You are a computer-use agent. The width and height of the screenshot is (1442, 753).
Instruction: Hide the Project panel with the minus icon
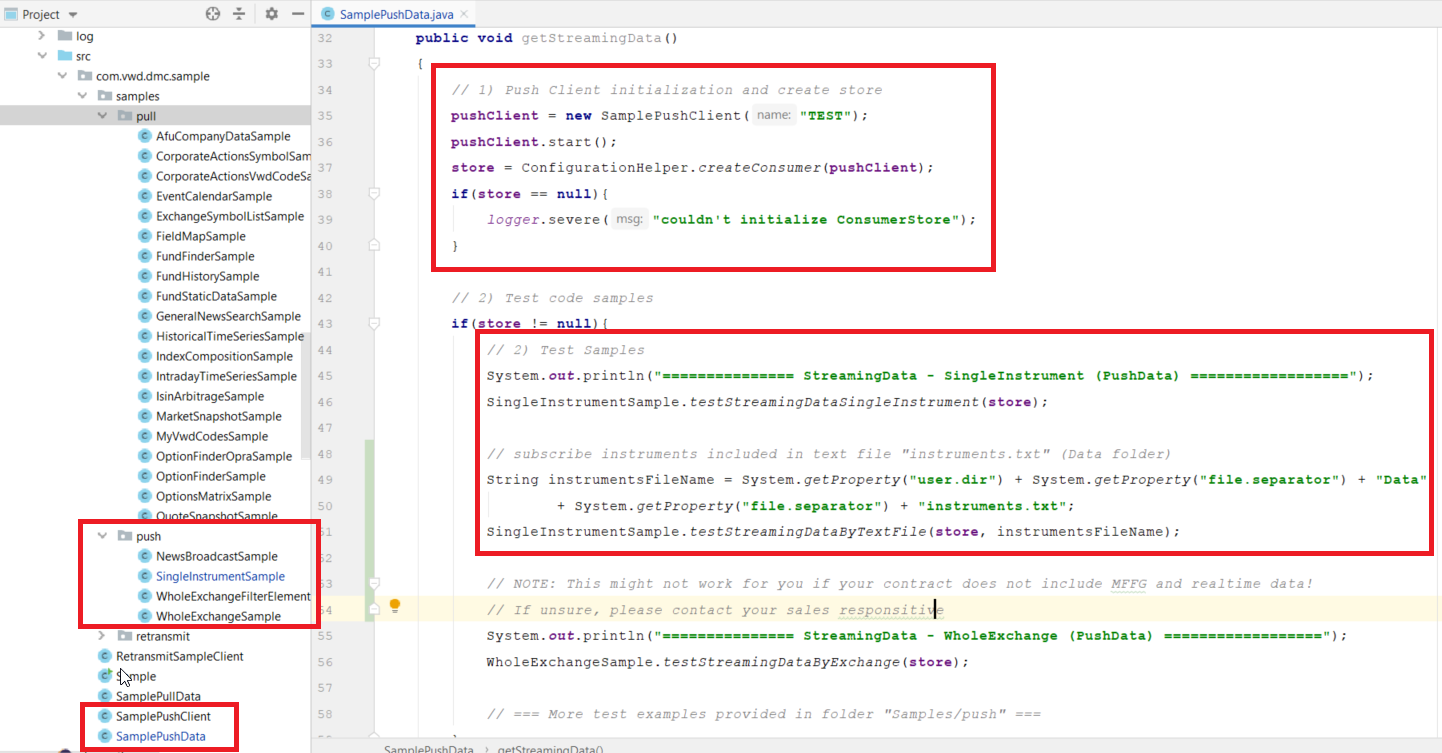[298, 14]
